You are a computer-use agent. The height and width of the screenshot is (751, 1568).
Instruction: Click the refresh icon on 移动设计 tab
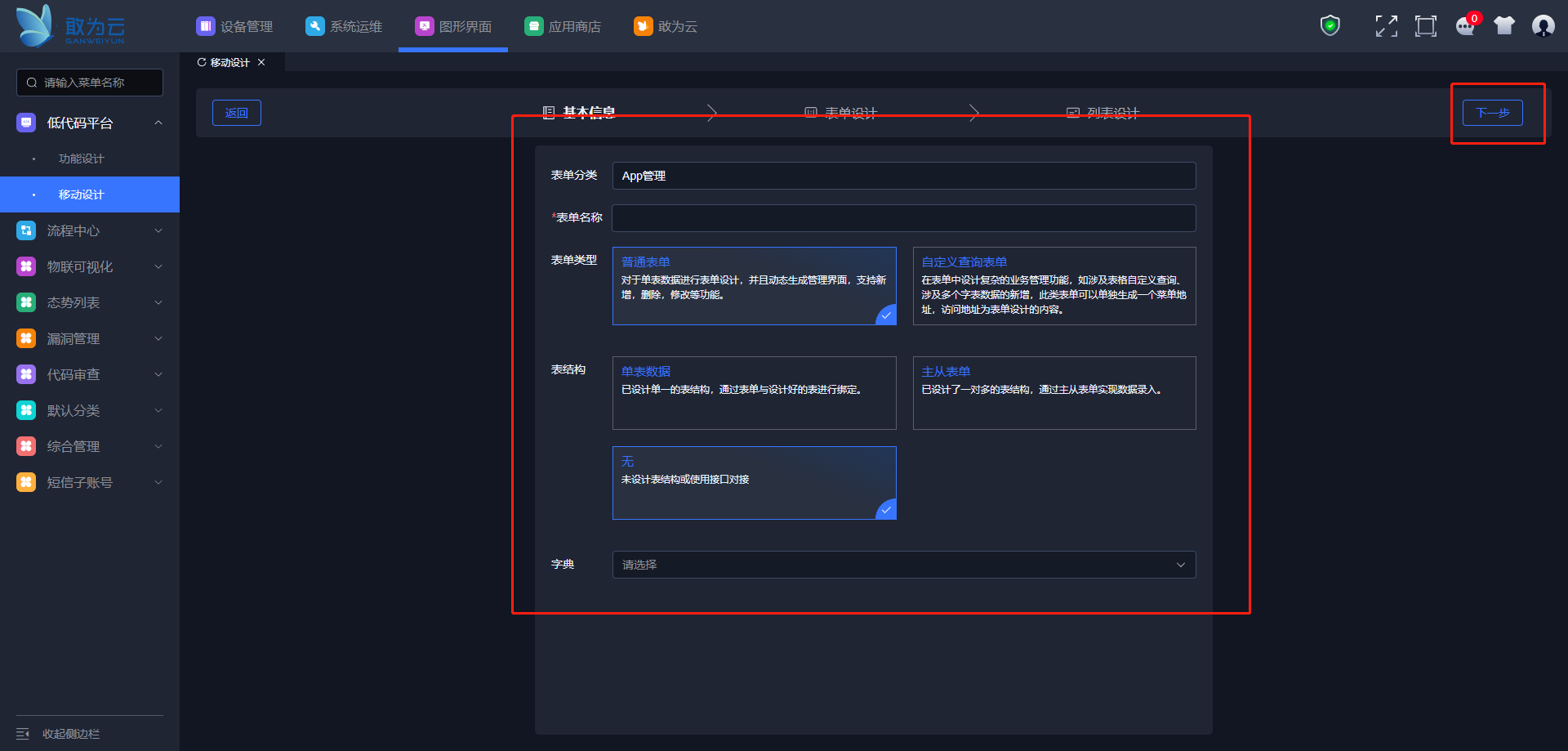(202, 62)
